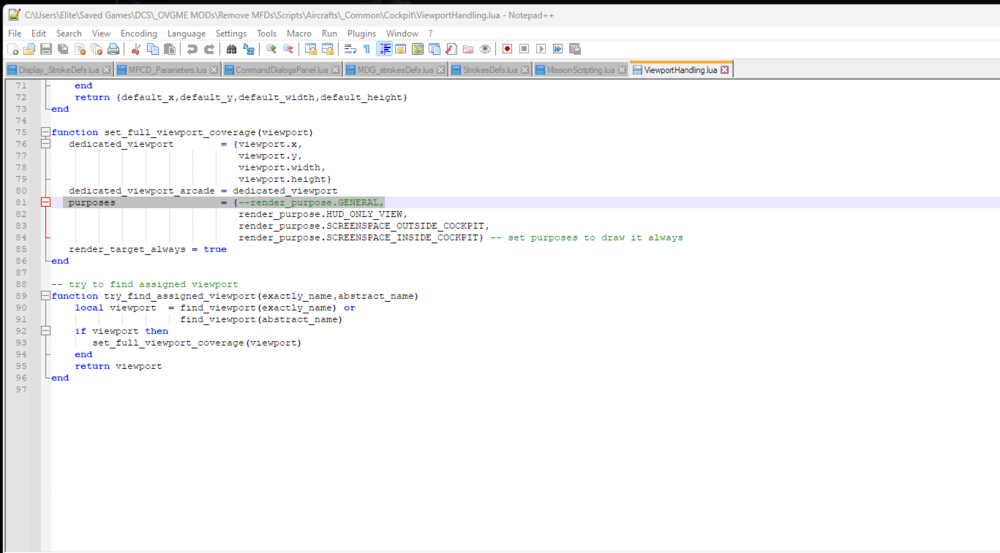Open Find with the binoculars icon
The image size is (1000, 553).
[231, 49]
